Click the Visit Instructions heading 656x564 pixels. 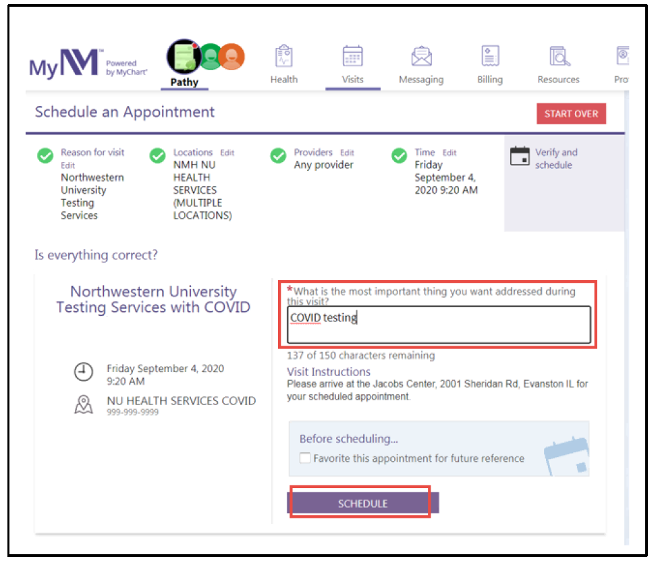(x=328, y=372)
